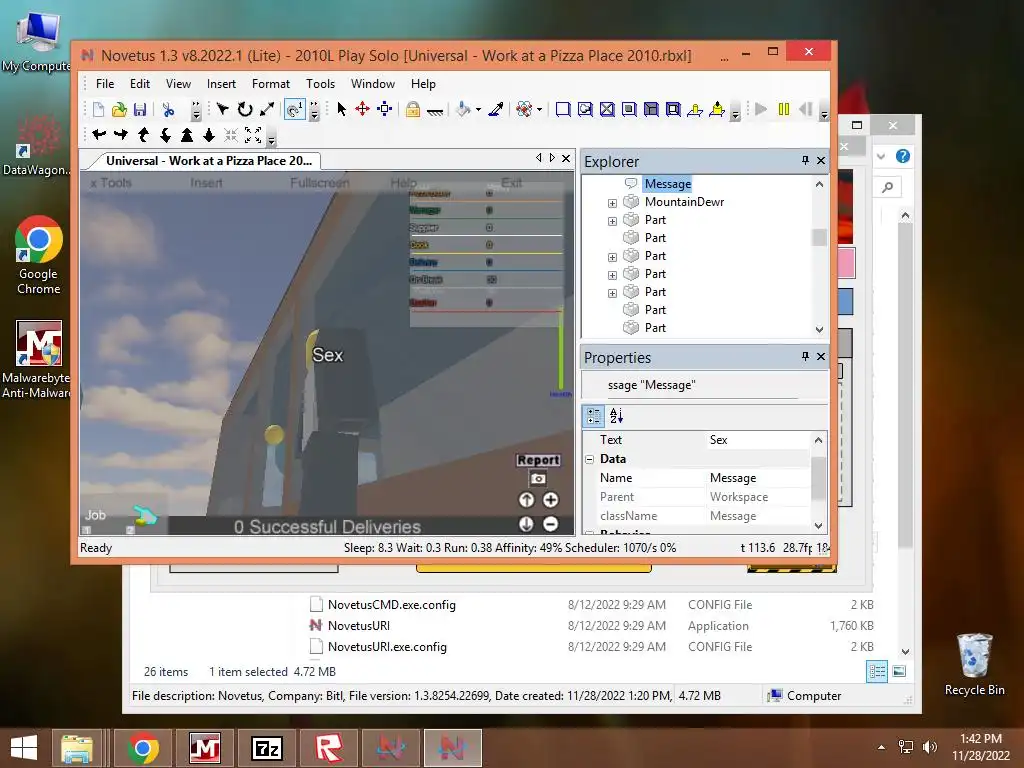Select the Resize diagonal arrow tool
This screenshot has width=1024, height=768.
[267, 109]
